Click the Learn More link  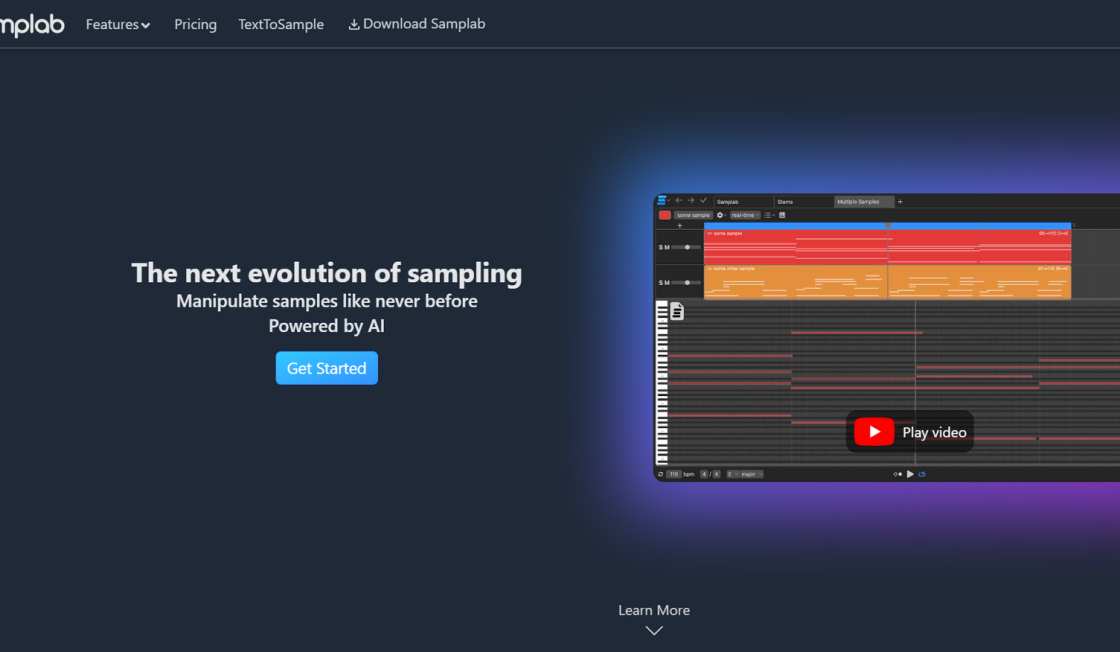(653, 610)
